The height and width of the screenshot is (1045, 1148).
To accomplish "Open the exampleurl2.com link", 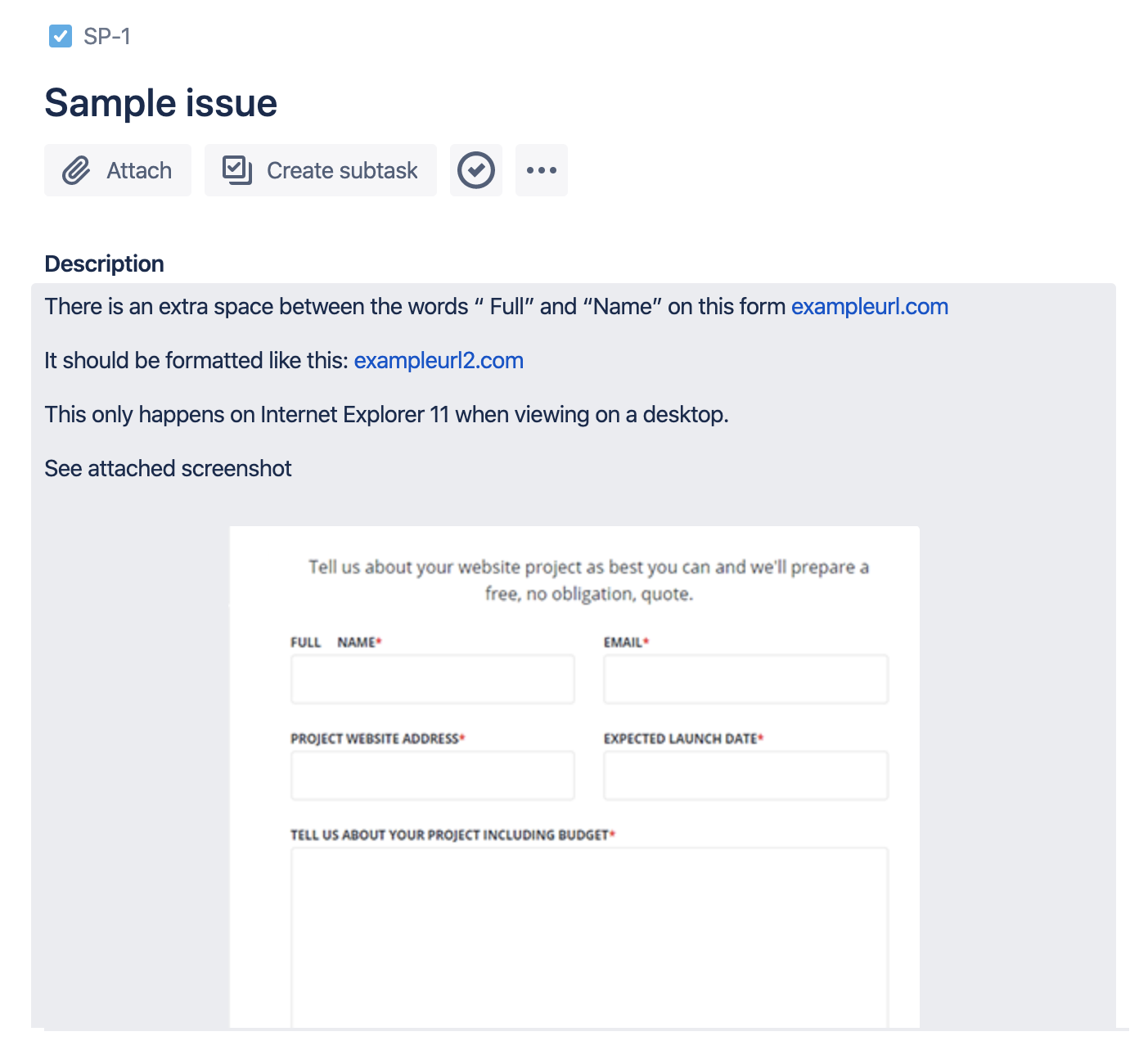I will click(x=439, y=360).
